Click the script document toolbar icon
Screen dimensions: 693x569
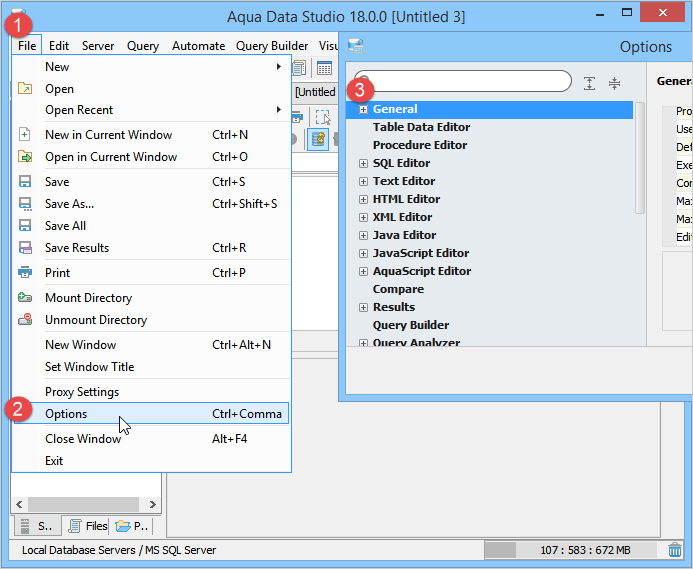point(299,68)
